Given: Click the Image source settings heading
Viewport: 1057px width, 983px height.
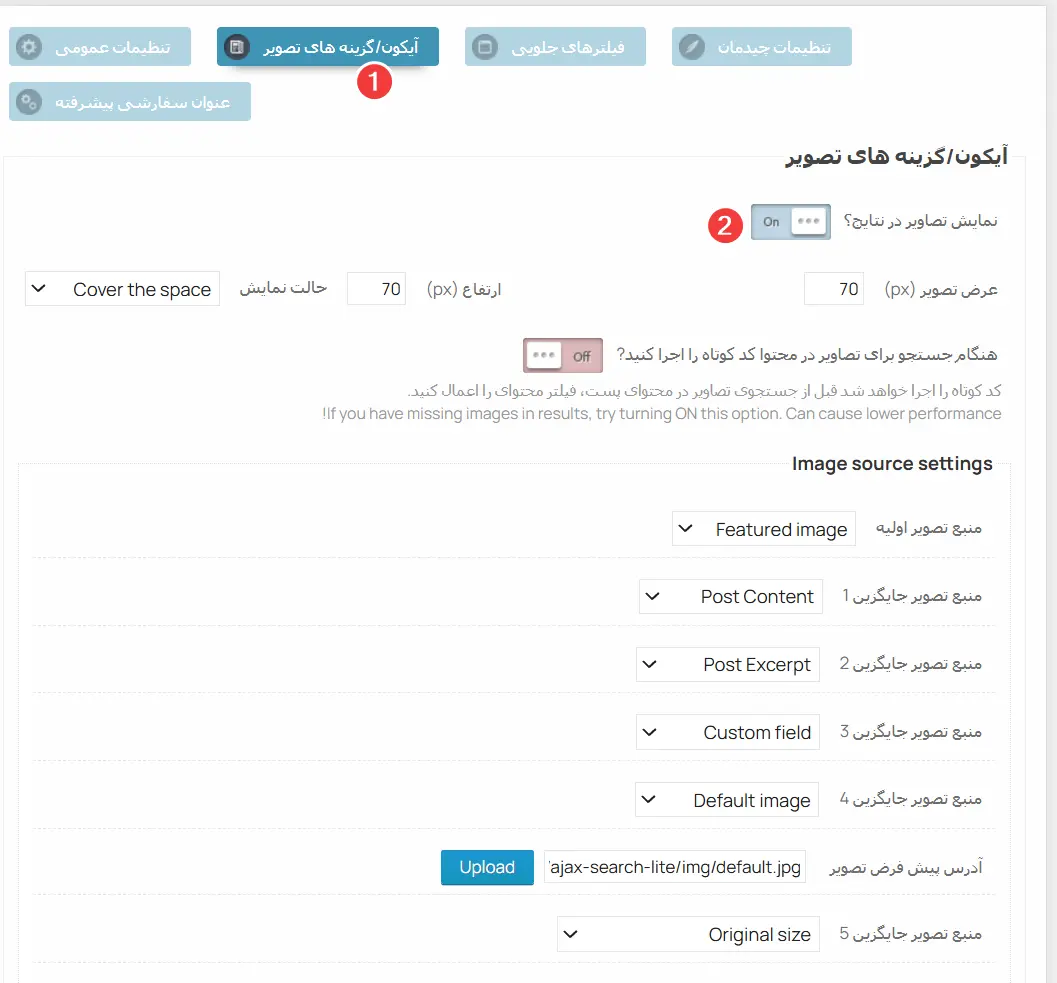Looking at the screenshot, I should [892, 464].
